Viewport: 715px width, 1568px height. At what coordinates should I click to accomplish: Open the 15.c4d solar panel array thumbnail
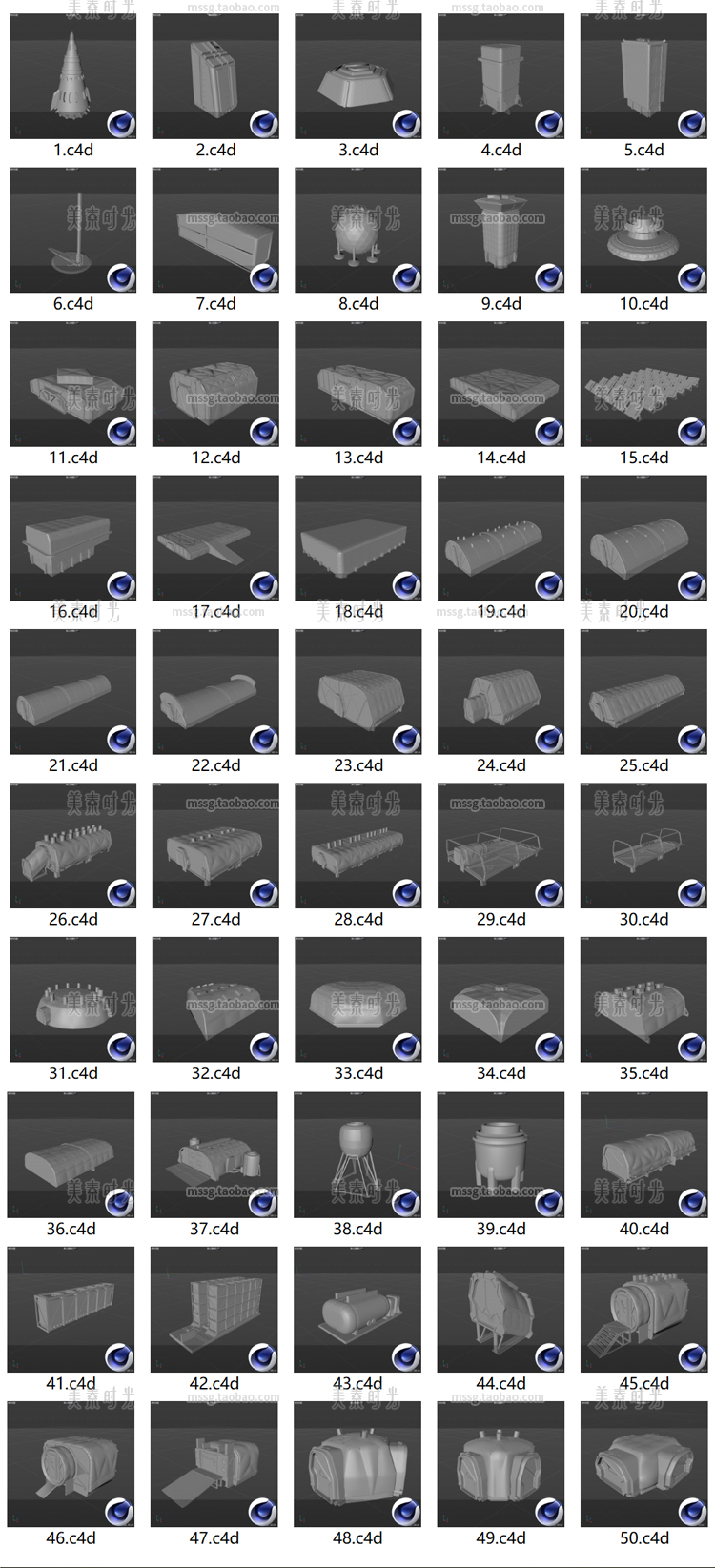point(643,383)
